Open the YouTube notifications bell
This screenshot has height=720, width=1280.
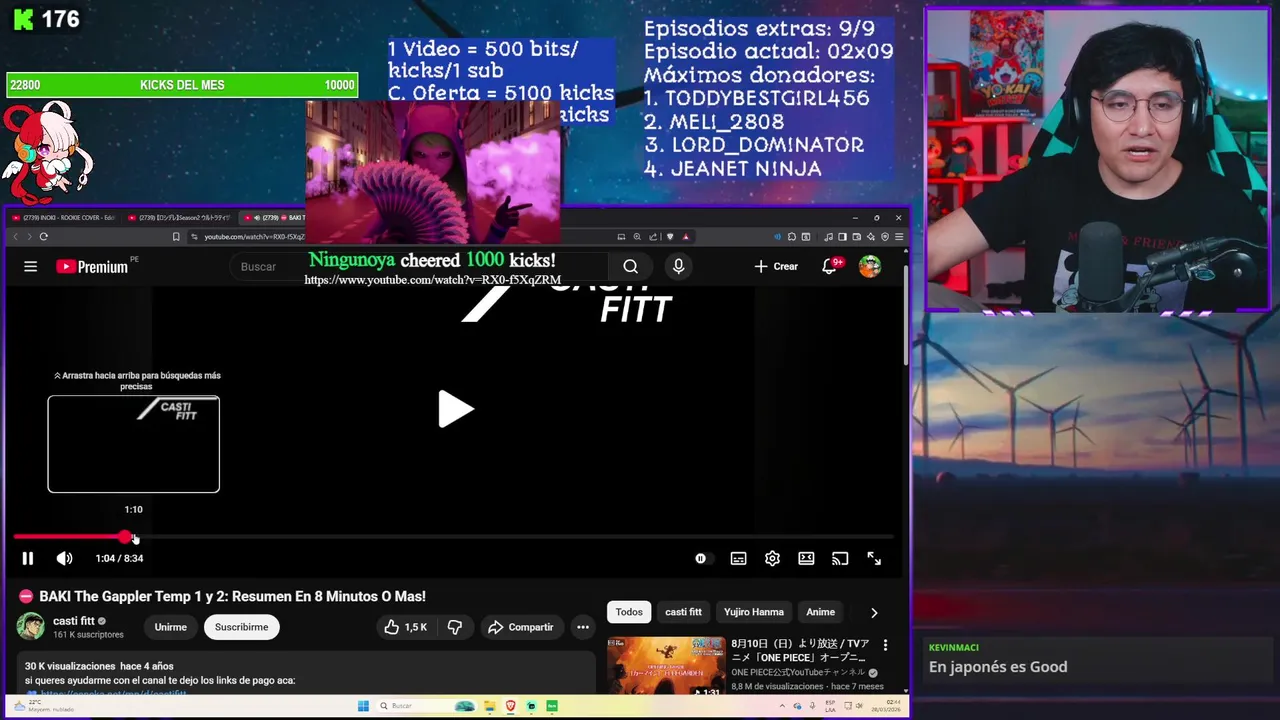830,266
